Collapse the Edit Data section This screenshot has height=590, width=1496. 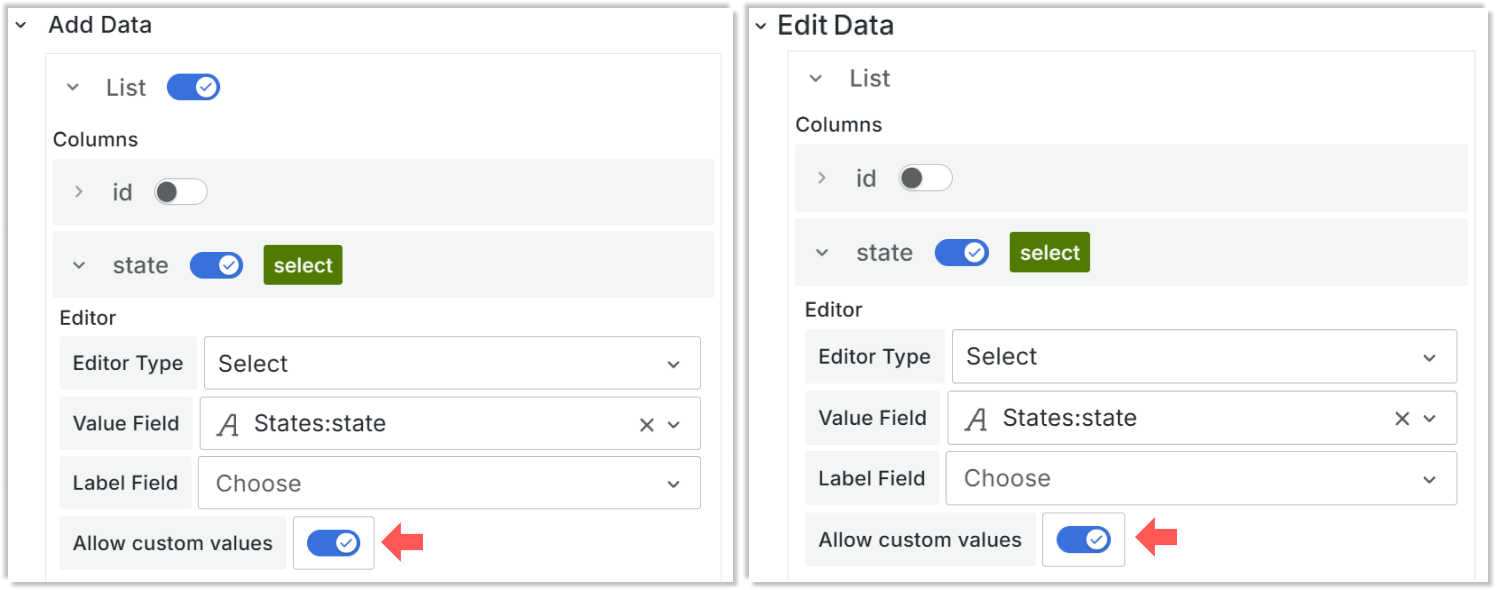[x=762, y=24]
